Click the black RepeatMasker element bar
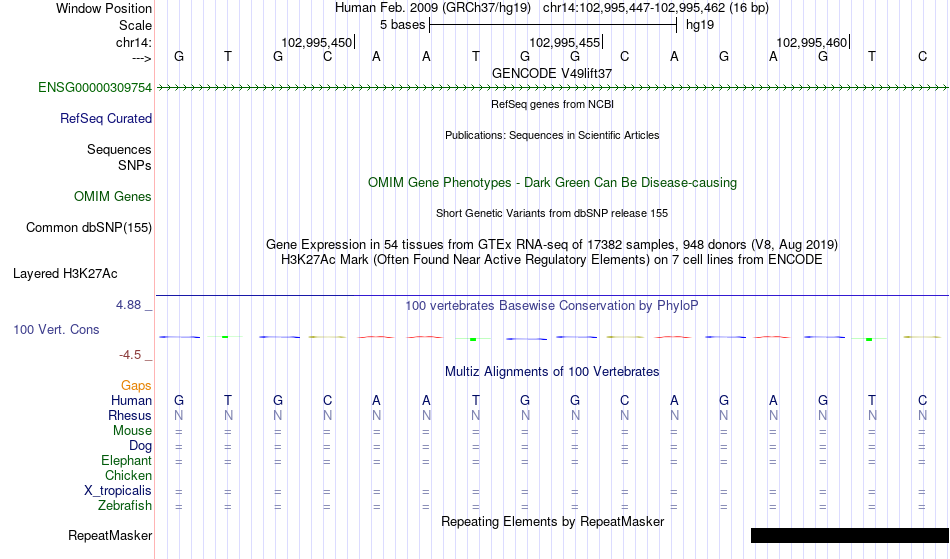Screen dimensions: 950x559 tap(850, 535)
